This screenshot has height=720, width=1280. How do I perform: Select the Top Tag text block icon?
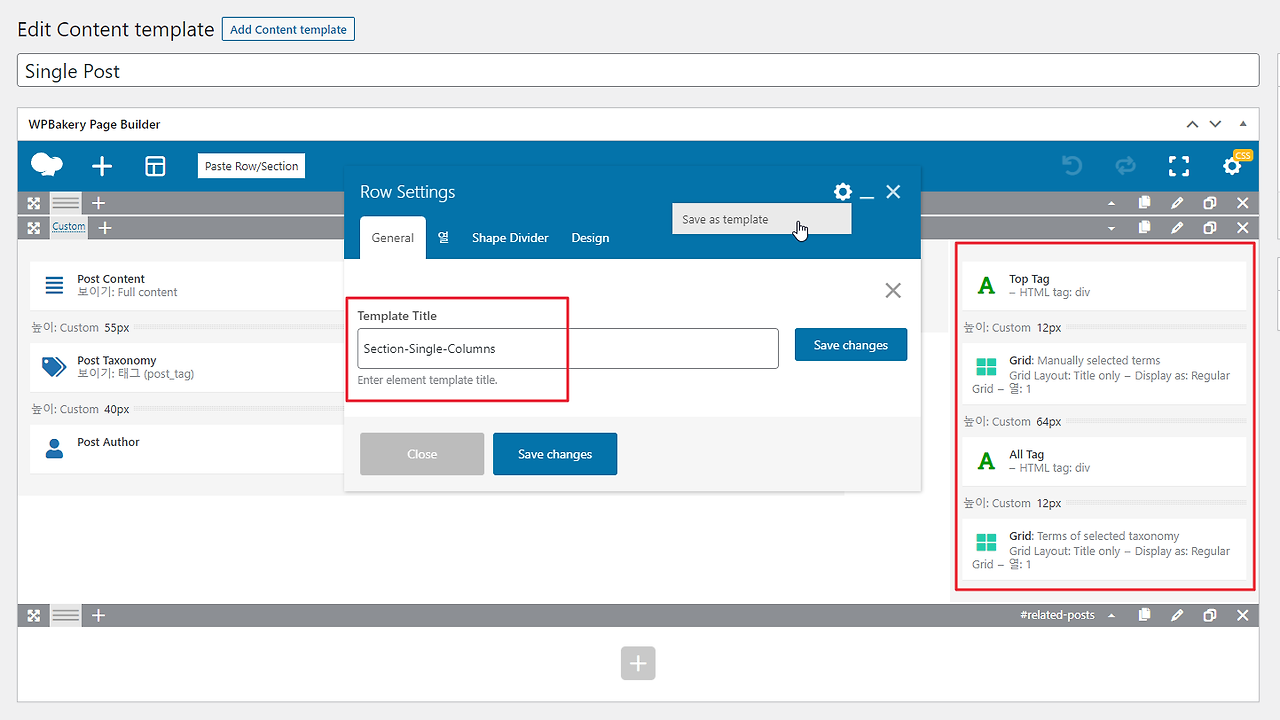point(986,286)
